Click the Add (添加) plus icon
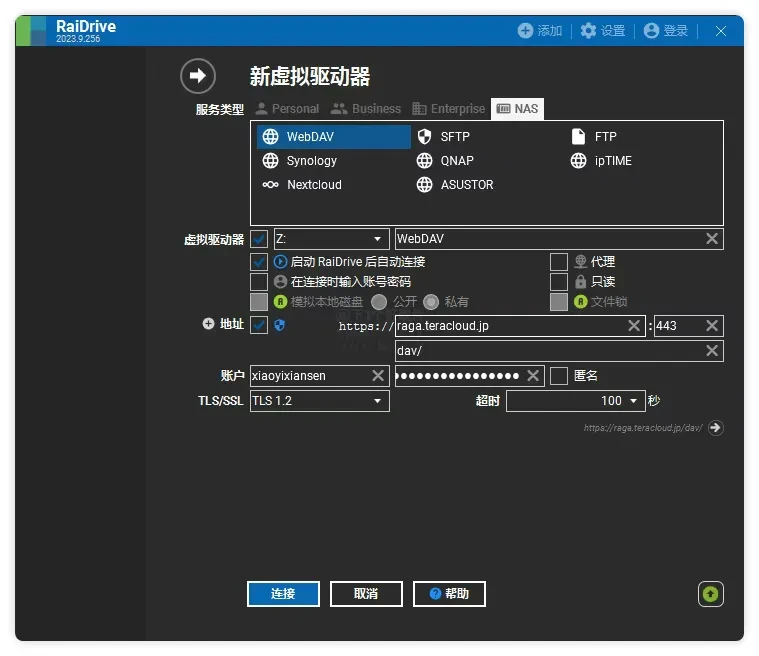This screenshot has width=759, height=656. click(x=525, y=31)
